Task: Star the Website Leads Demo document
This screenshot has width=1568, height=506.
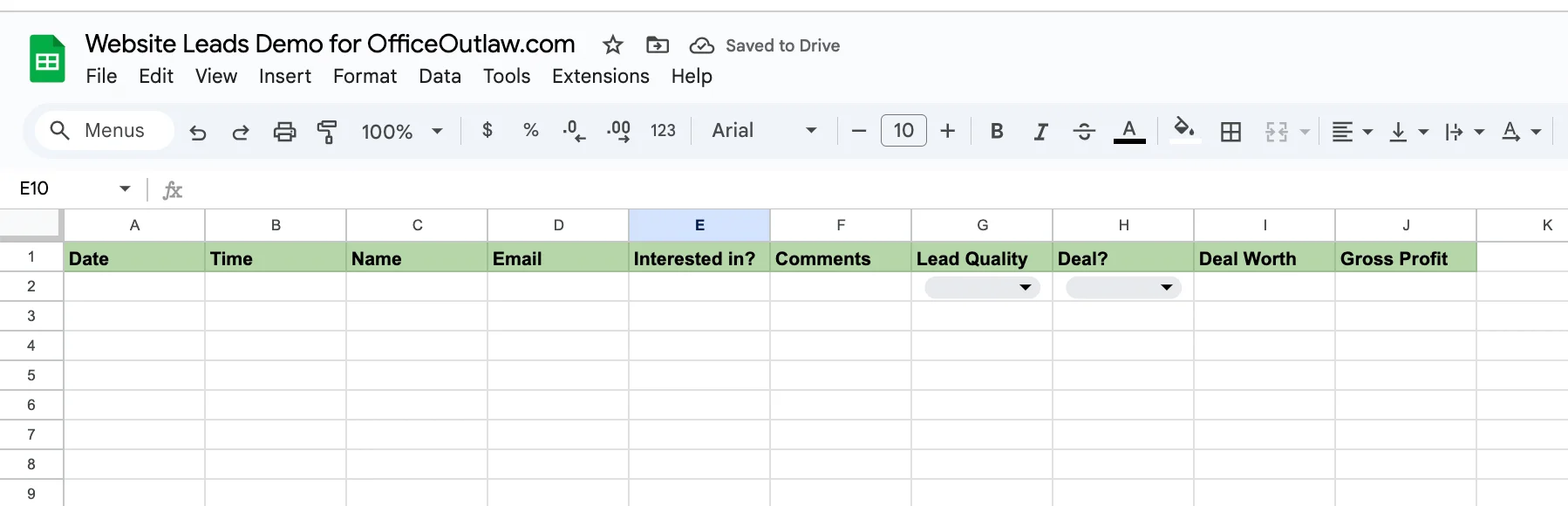Action: (x=613, y=44)
